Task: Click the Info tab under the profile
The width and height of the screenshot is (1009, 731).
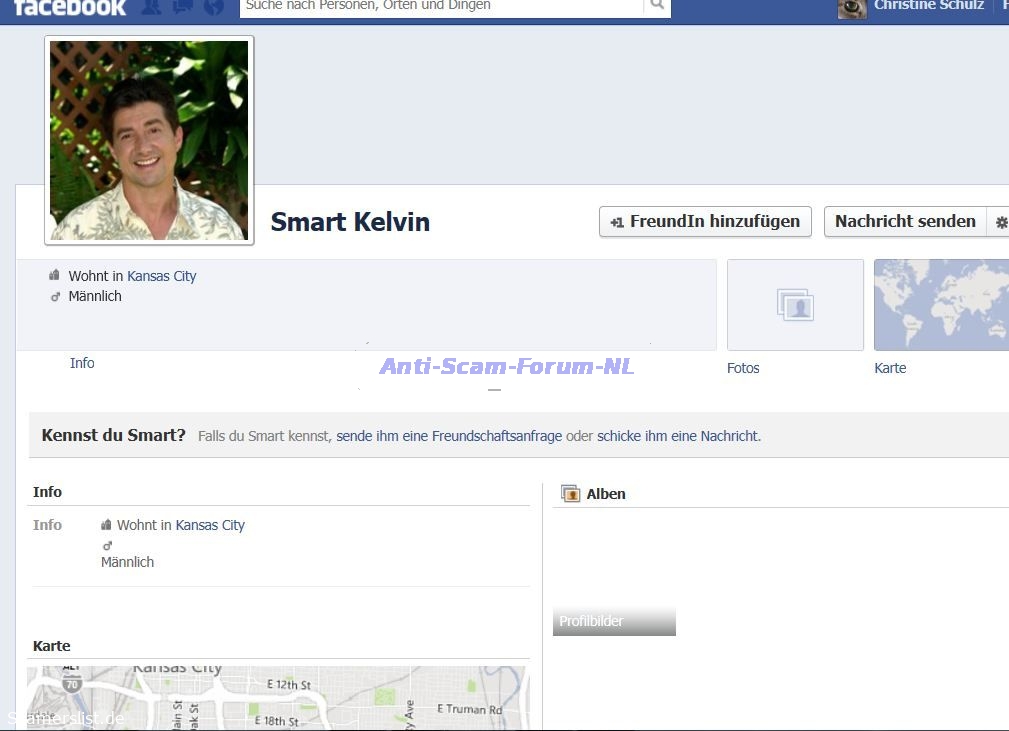Action: [82, 363]
